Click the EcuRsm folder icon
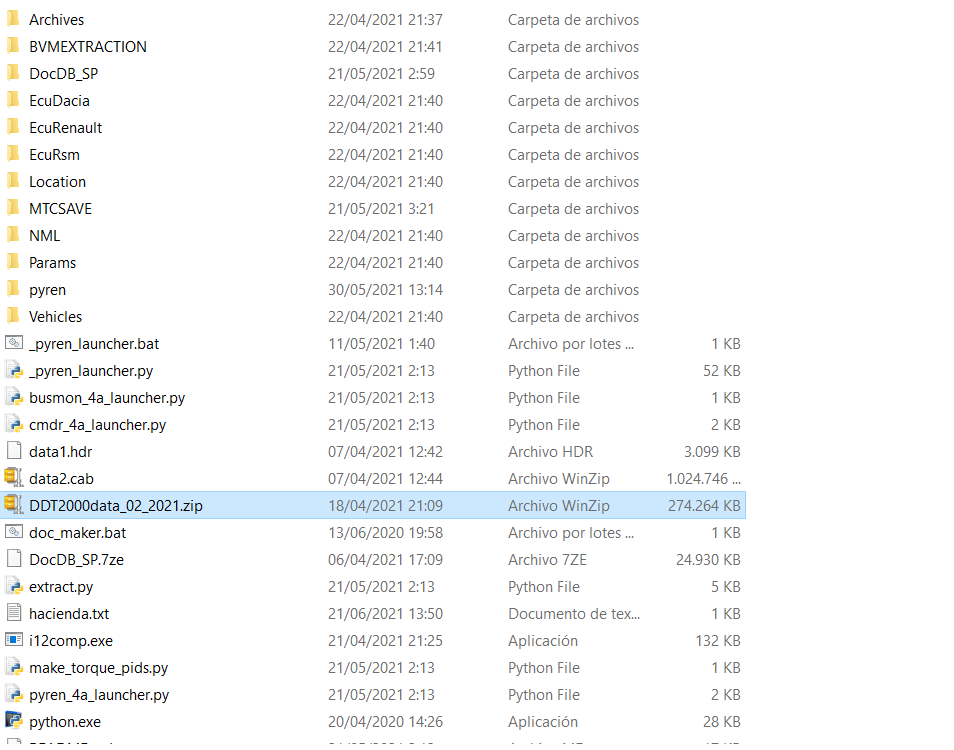This screenshot has width=954, height=750. pos(13,155)
